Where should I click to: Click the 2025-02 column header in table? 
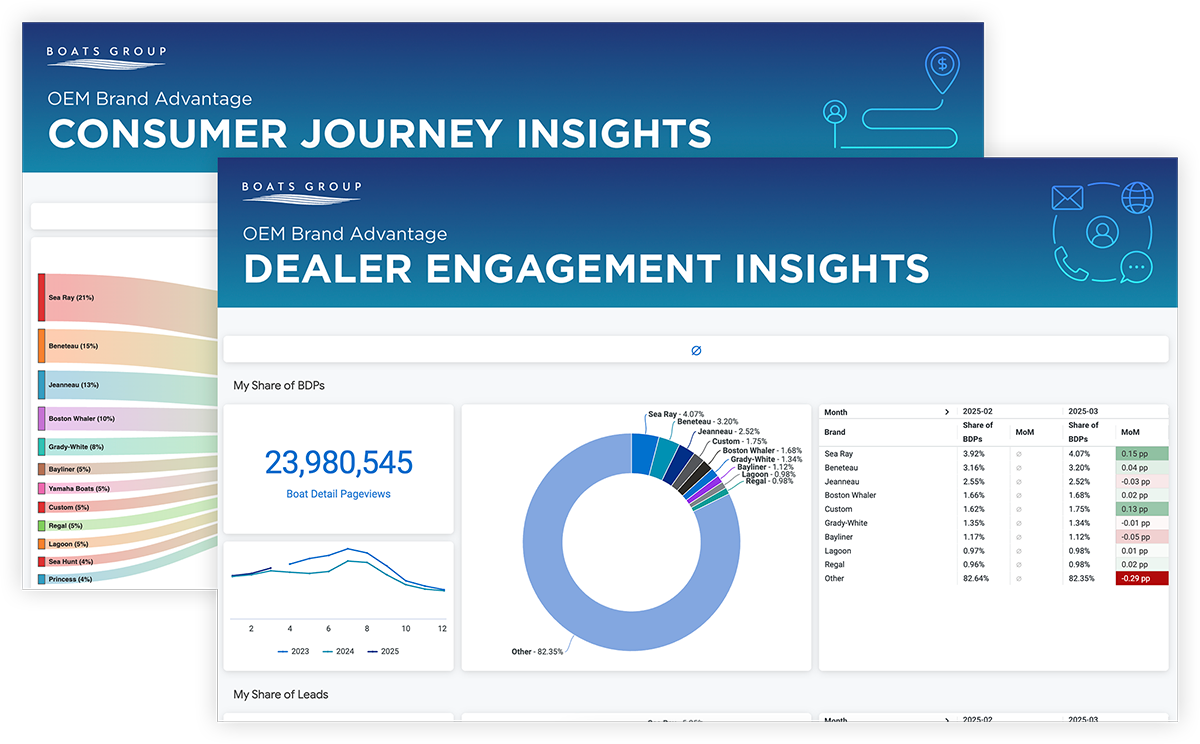pos(978,412)
